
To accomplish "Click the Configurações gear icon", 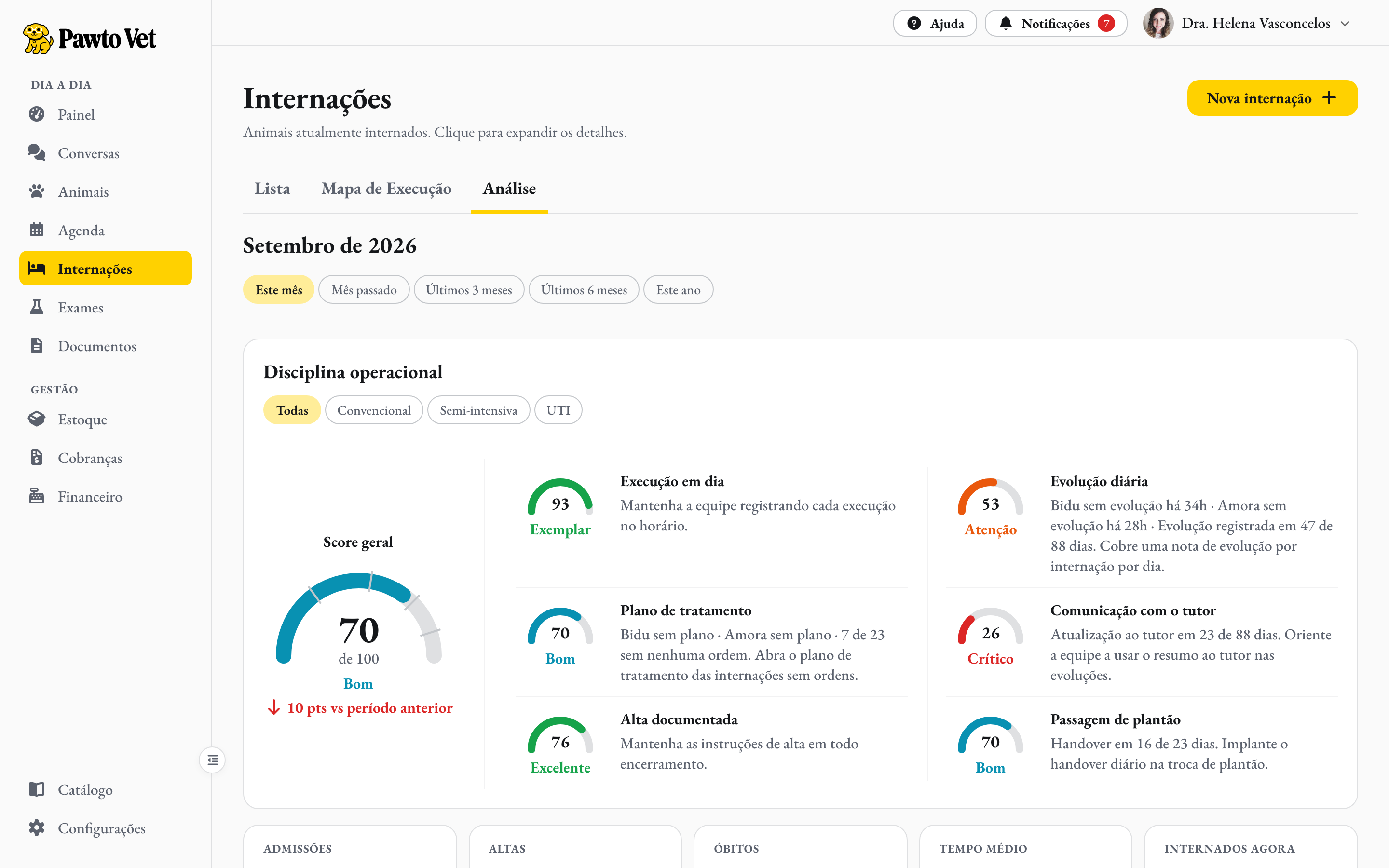I will 37,828.
